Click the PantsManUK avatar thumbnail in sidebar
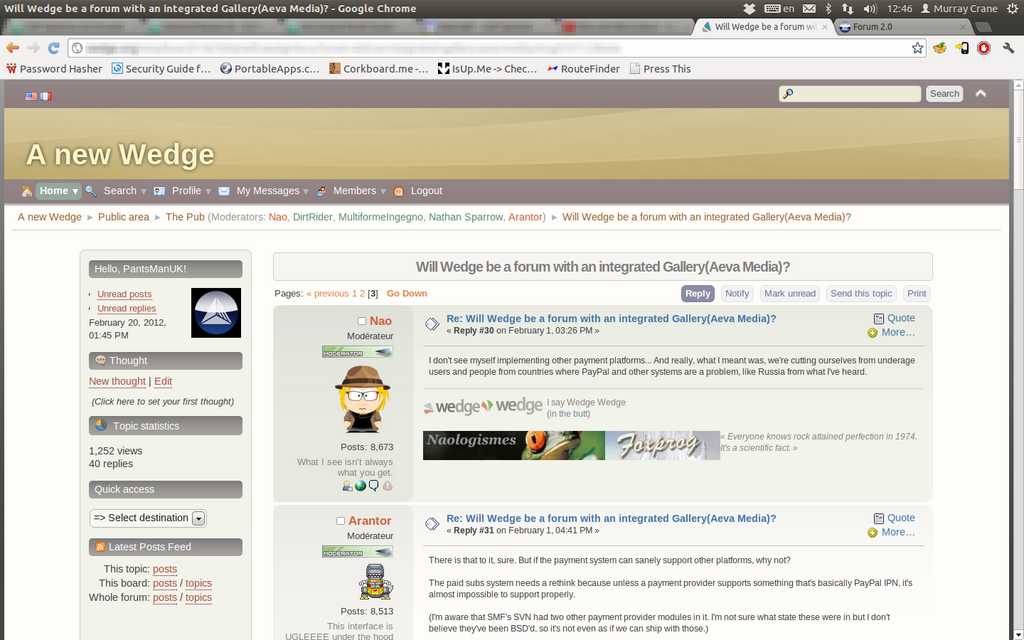The height and width of the screenshot is (640, 1024). tap(216, 313)
